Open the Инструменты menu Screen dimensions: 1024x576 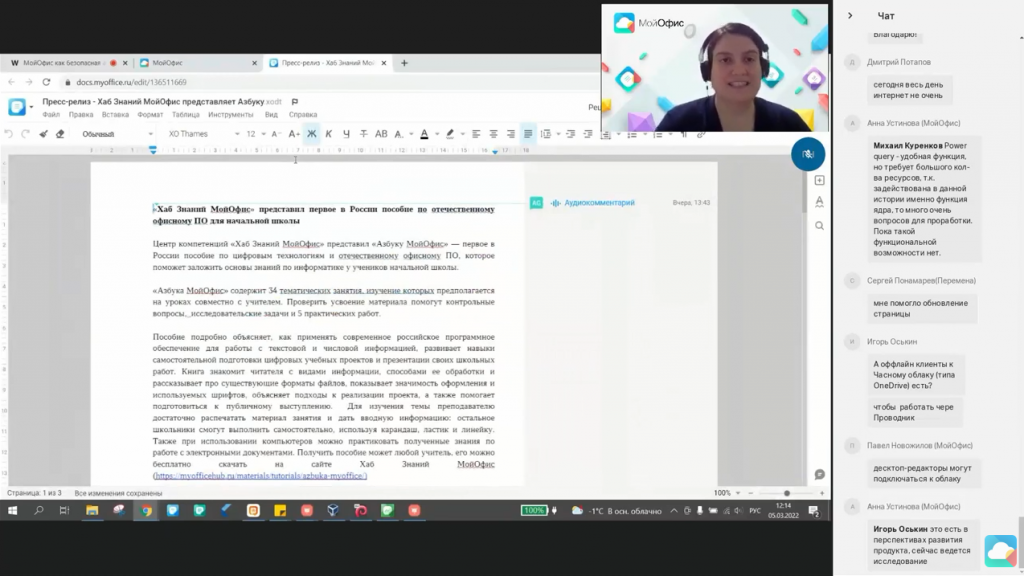[x=231, y=114]
